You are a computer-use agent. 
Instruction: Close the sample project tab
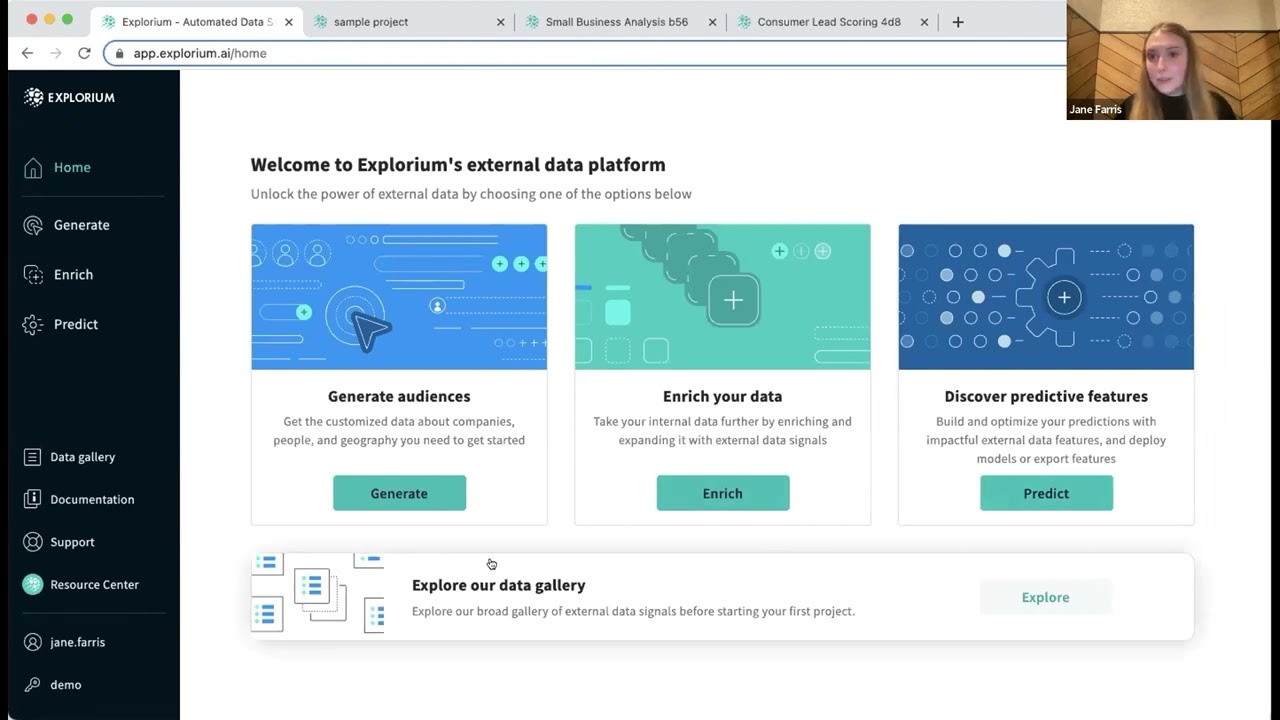point(501,22)
